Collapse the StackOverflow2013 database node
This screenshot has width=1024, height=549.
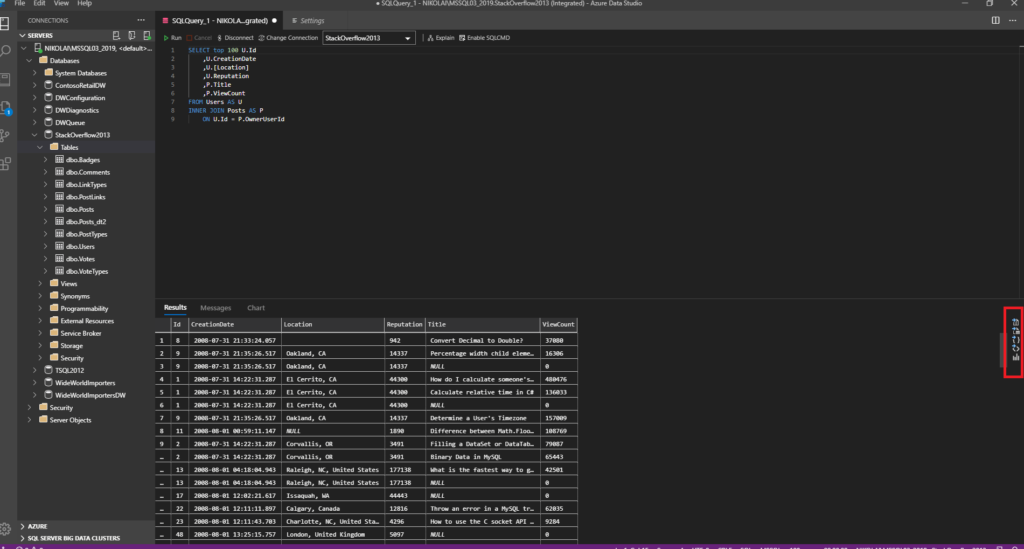click(35, 134)
